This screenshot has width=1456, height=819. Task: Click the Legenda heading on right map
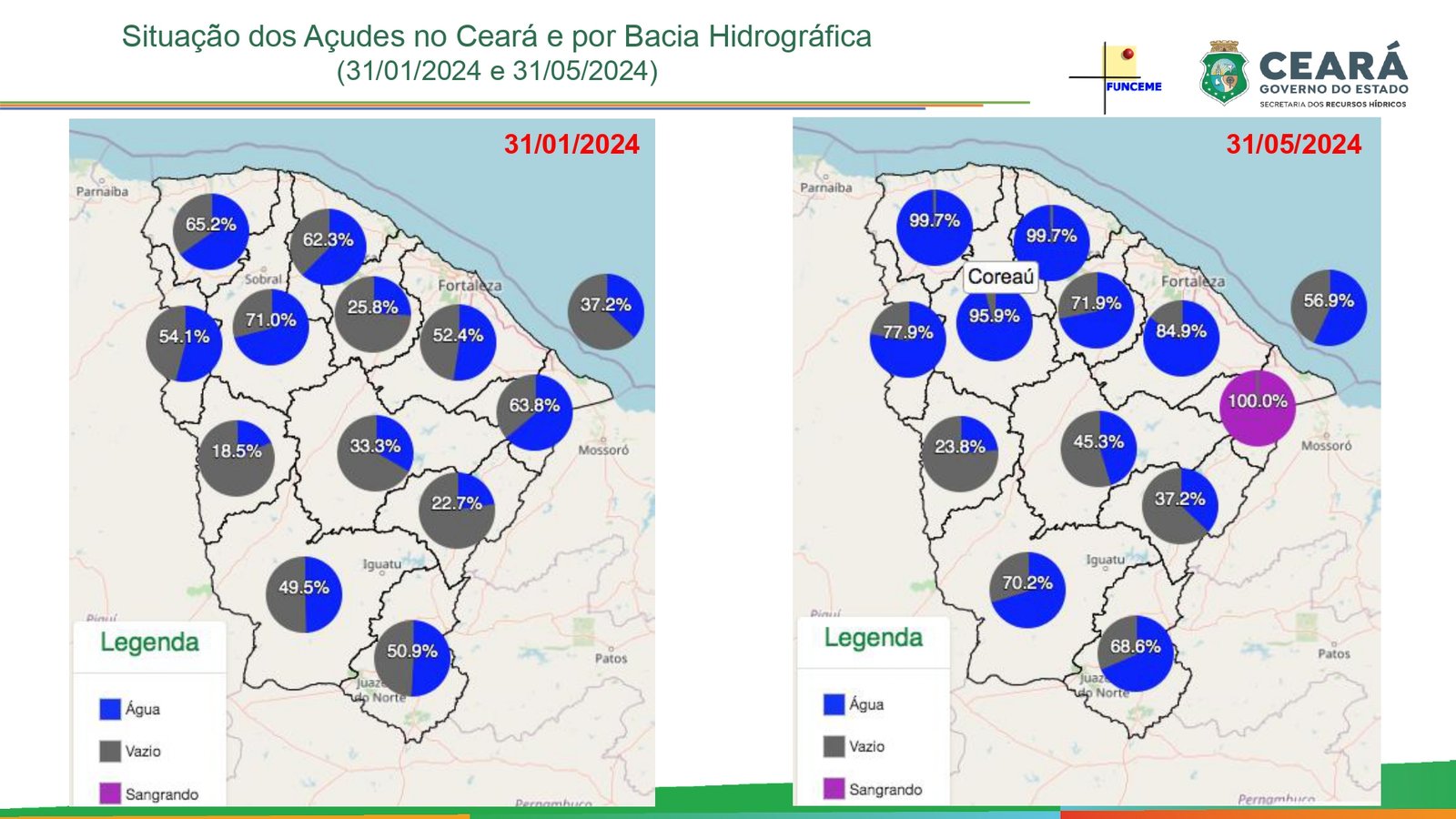click(x=873, y=638)
